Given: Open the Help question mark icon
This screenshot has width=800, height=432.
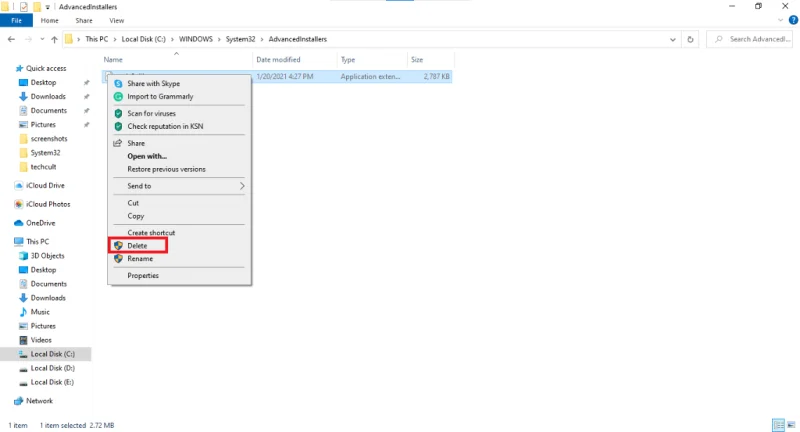Looking at the screenshot, I should (793, 20).
